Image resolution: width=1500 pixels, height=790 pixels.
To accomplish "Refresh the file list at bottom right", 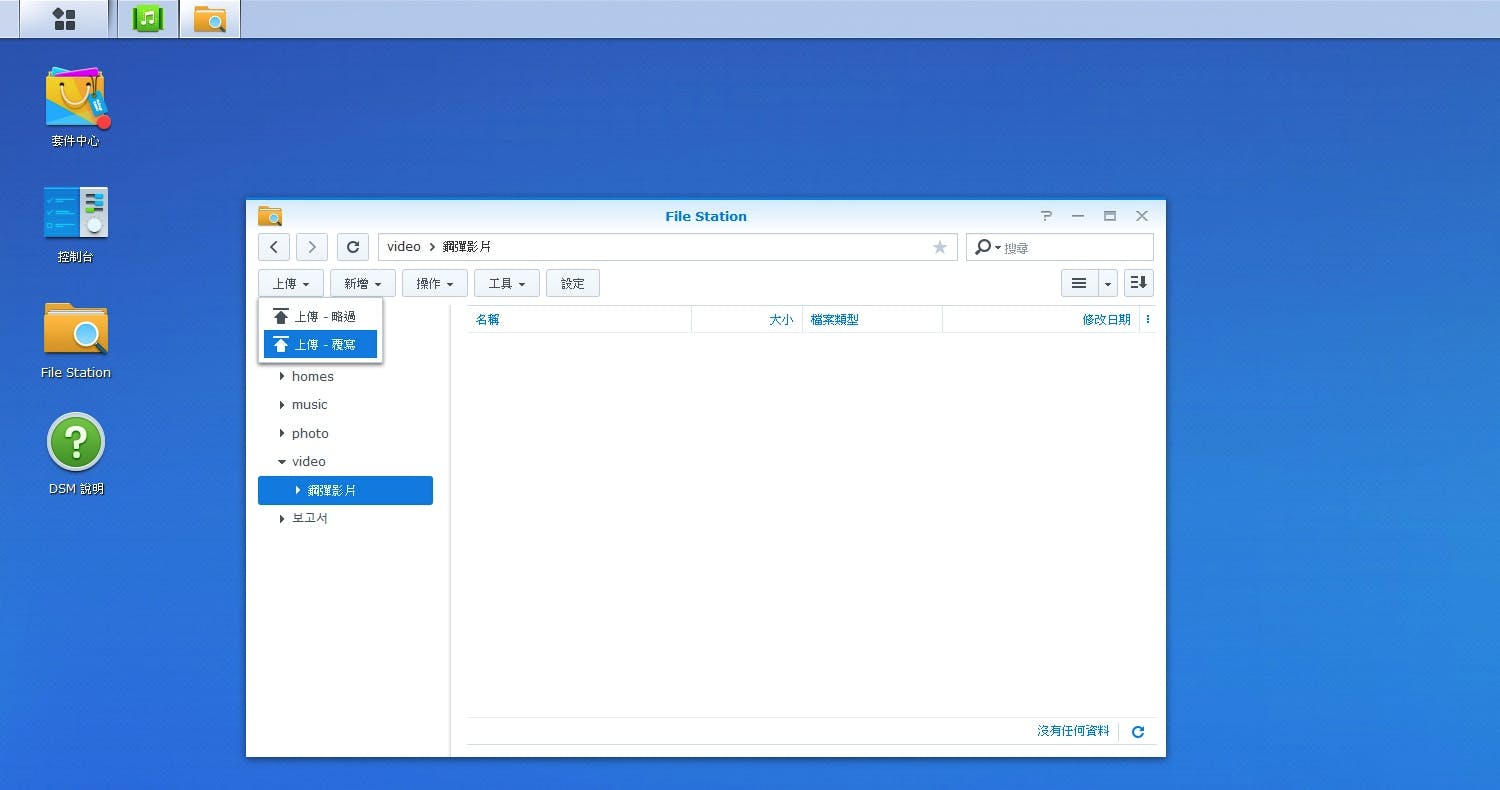I will click(x=1137, y=732).
